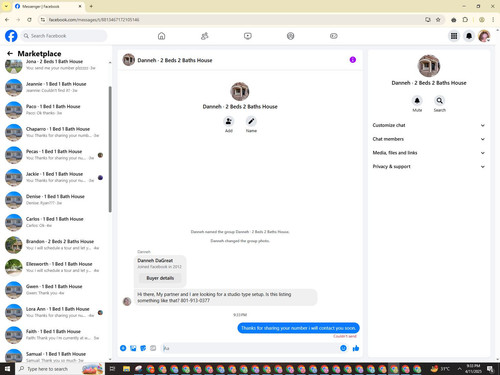
Task: Click Buyer details button
Action: (160, 278)
